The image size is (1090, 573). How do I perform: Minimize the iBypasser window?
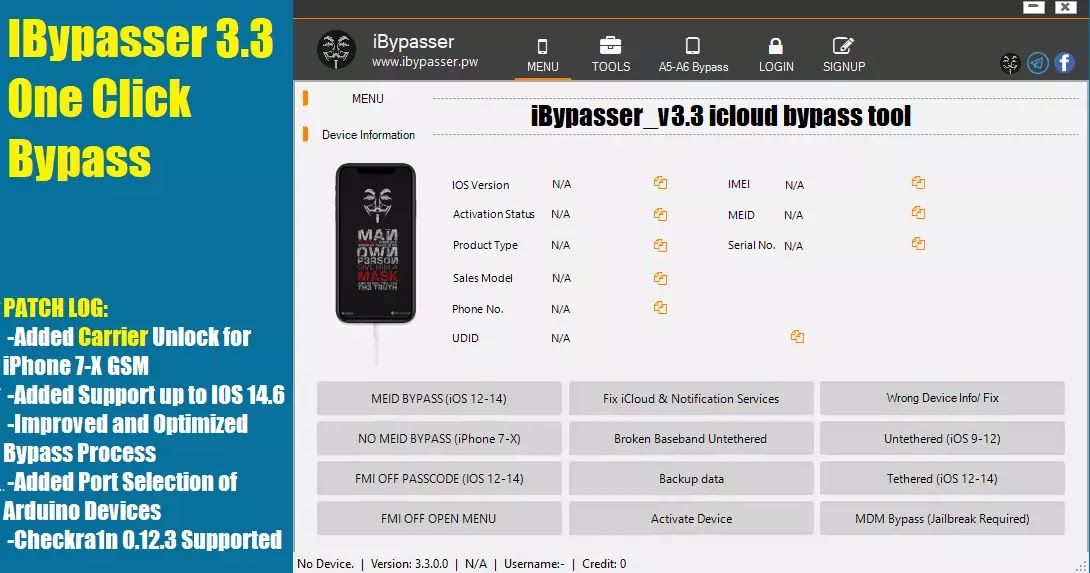(1034, 7)
